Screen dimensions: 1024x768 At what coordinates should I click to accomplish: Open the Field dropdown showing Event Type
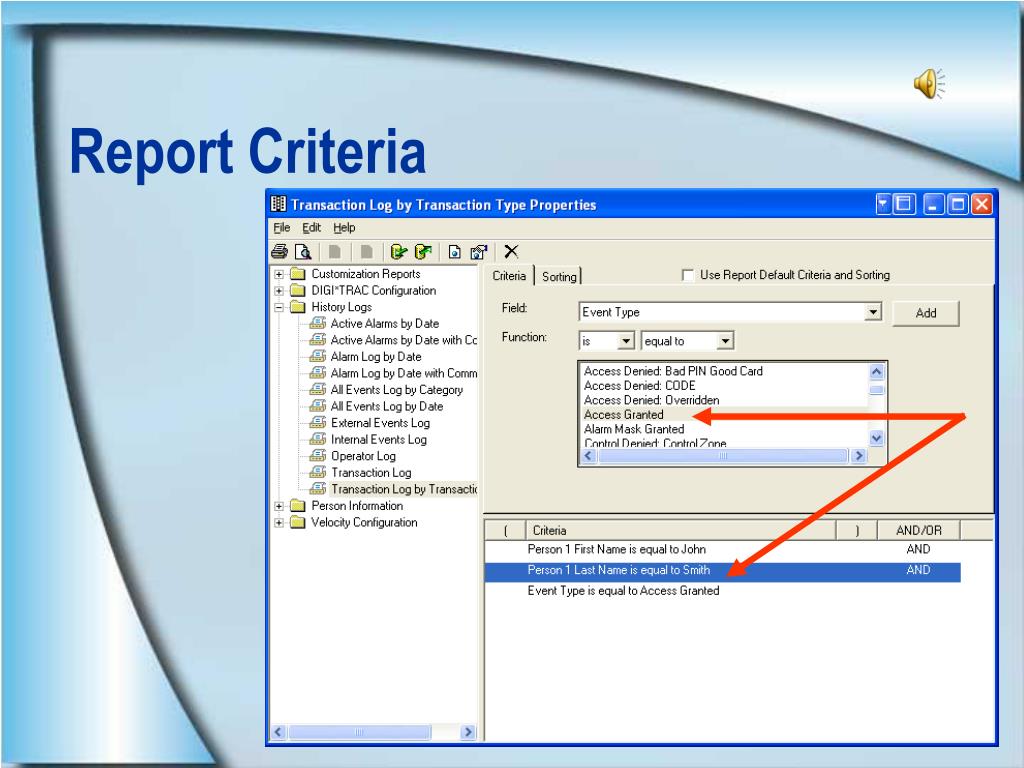(873, 312)
